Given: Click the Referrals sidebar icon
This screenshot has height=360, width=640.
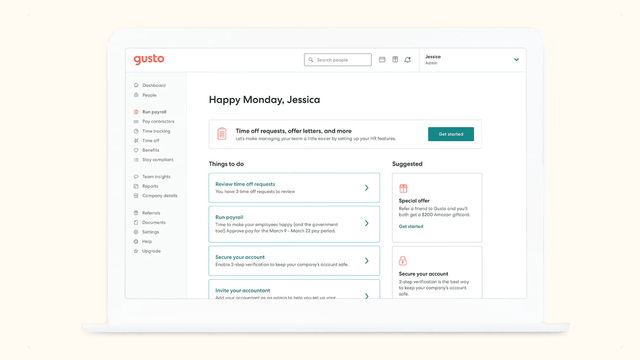Looking at the screenshot, I should pyautogui.click(x=136, y=213).
